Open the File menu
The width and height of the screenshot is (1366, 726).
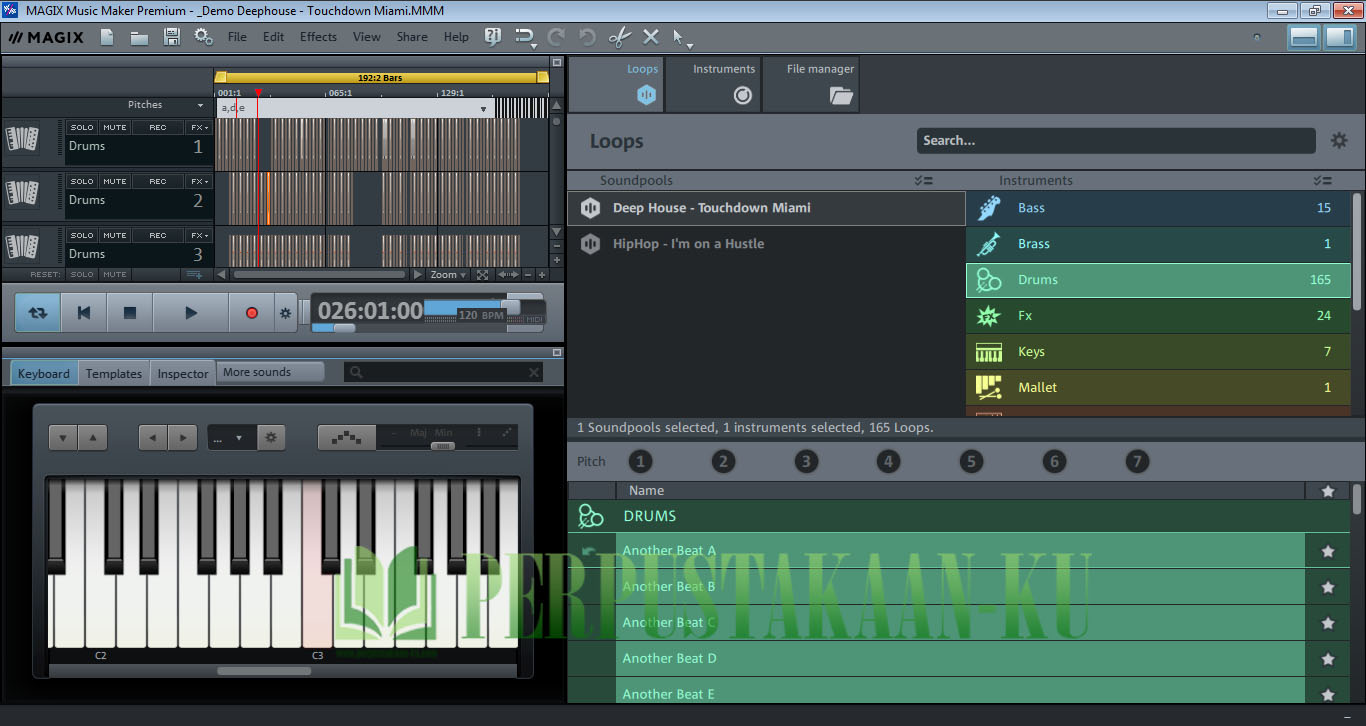237,37
